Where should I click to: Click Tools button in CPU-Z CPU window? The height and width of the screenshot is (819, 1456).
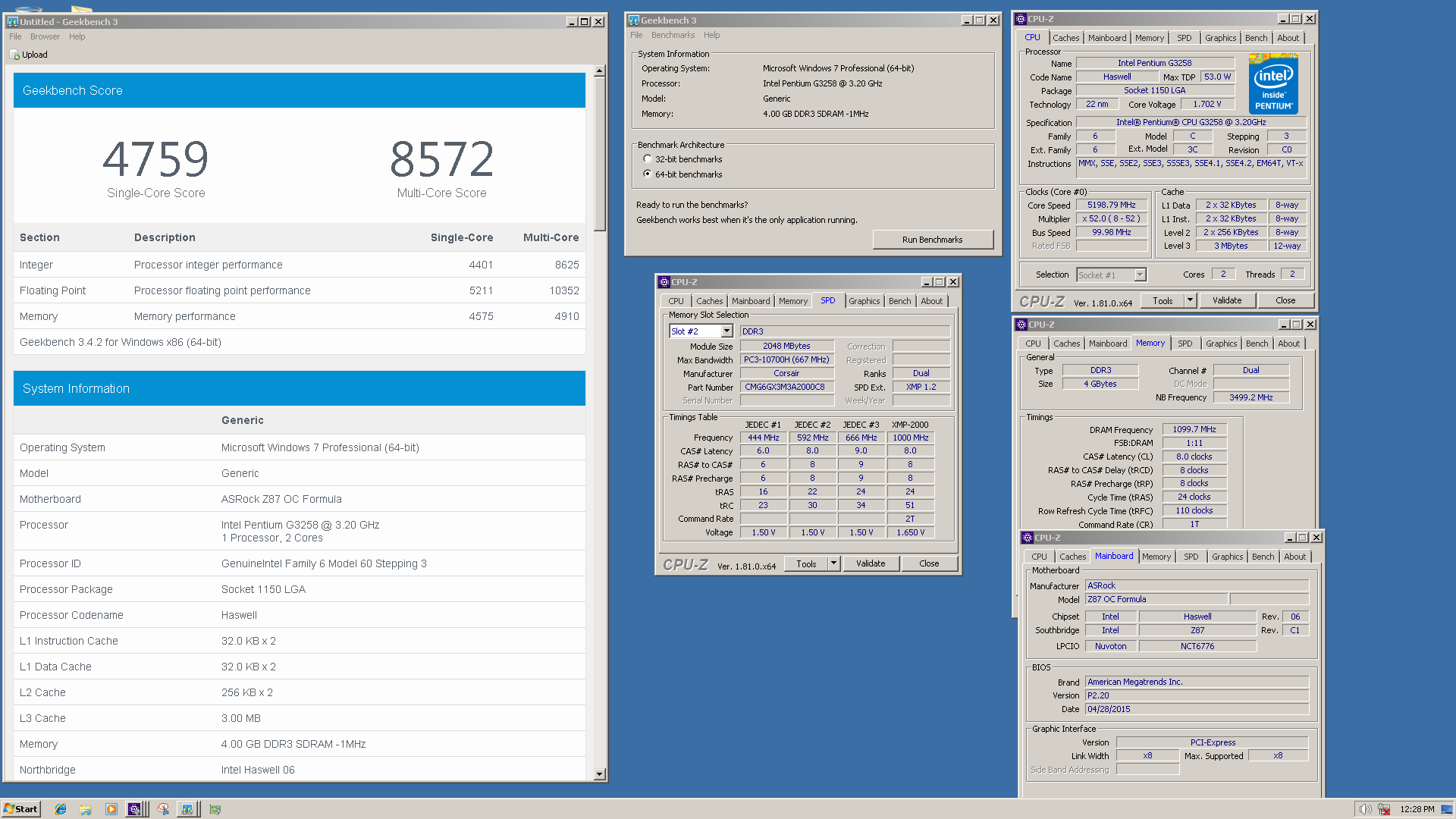click(x=1163, y=300)
